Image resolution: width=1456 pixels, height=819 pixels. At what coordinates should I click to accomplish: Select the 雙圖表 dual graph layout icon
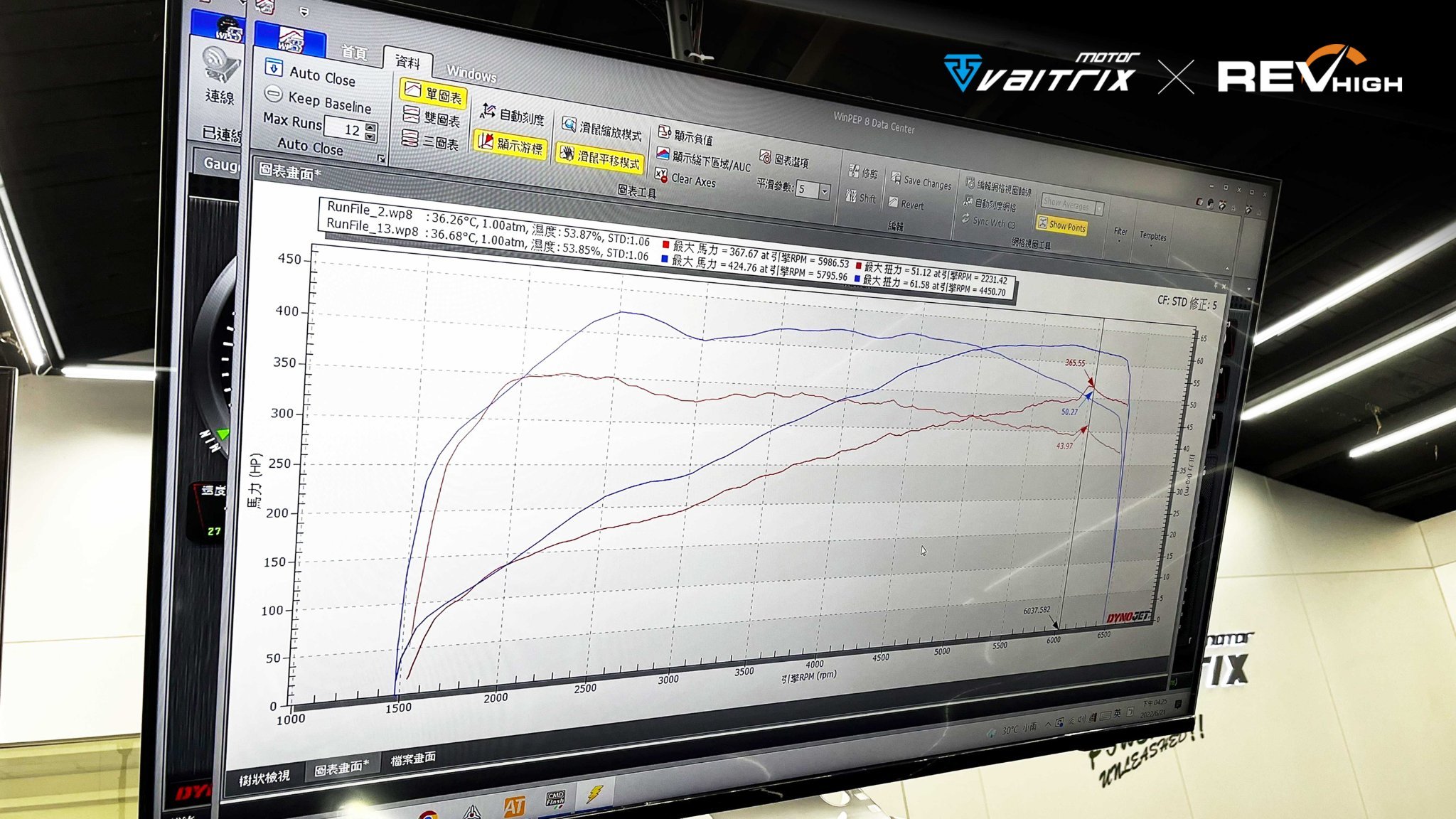(412, 114)
